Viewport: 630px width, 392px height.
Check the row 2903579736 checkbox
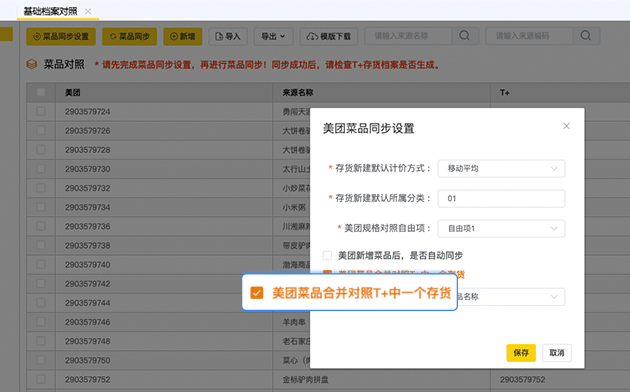pyautogui.click(x=41, y=226)
